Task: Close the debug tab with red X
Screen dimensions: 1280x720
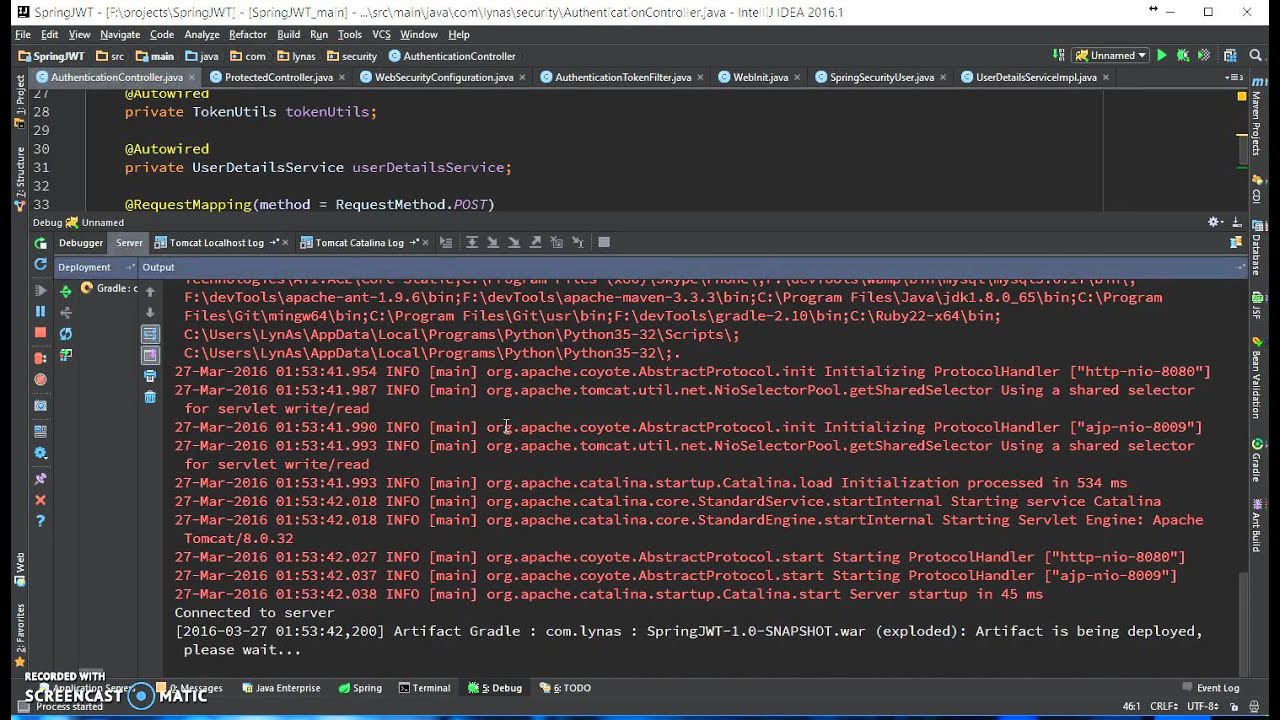Action: pos(40,500)
